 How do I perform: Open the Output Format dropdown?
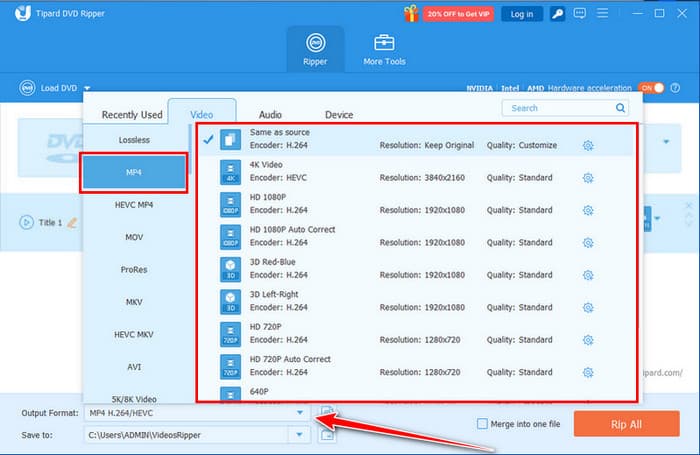click(298, 412)
